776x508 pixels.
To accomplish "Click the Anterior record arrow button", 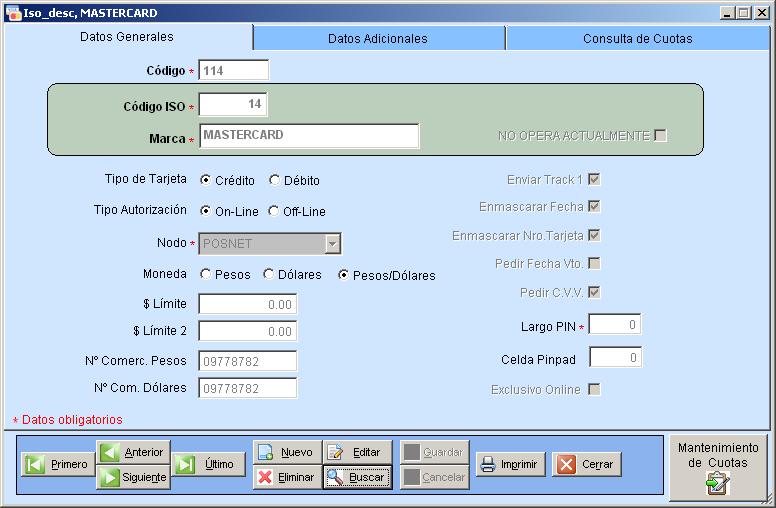I will coord(132,452).
